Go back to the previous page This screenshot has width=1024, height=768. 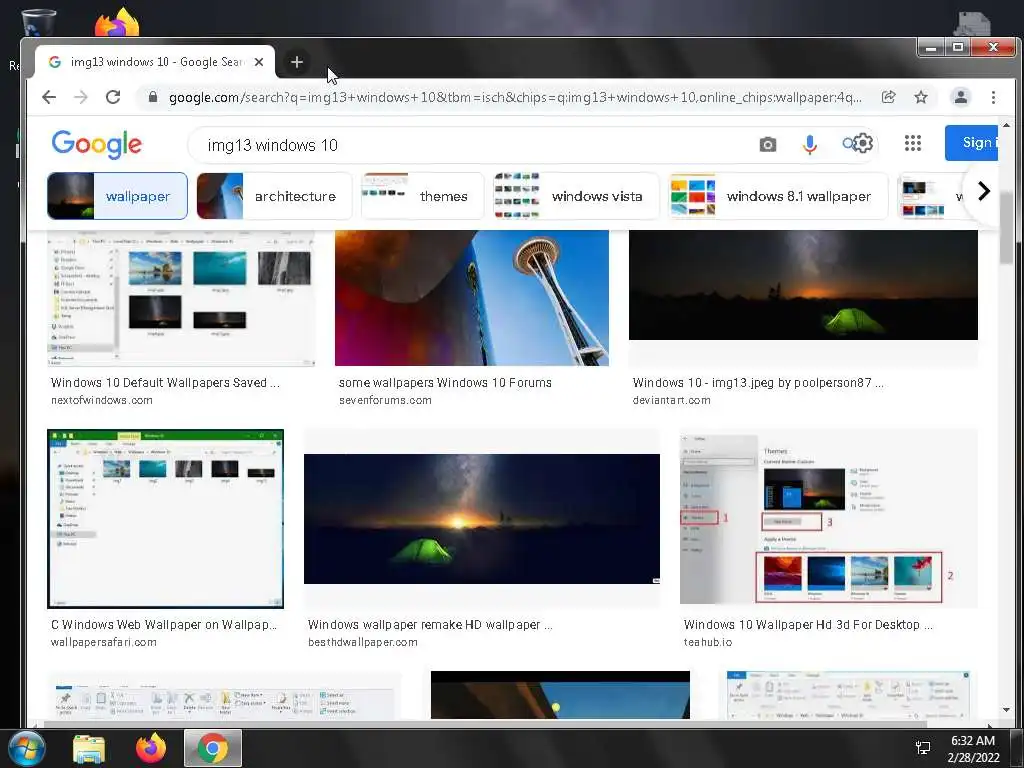point(49,97)
